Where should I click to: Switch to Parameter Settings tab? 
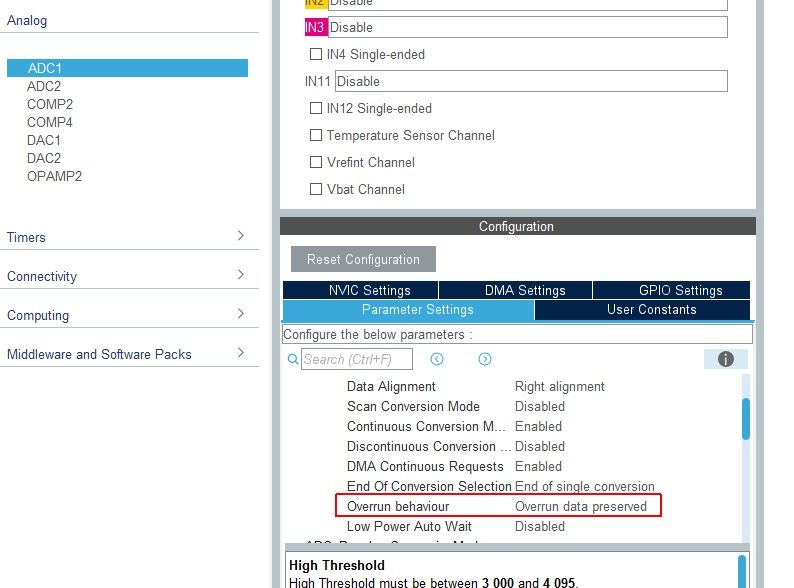point(408,310)
